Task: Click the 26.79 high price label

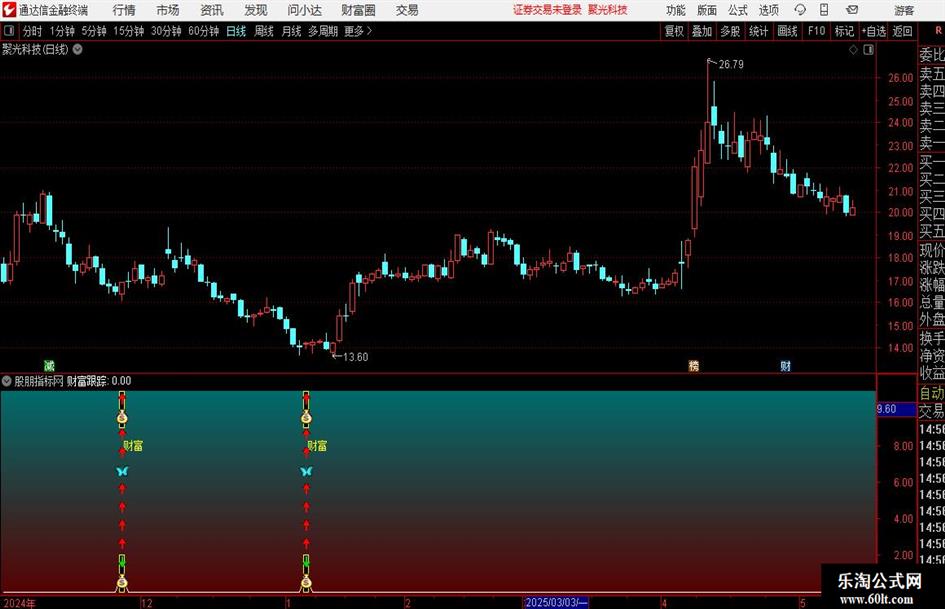Action: click(x=731, y=64)
